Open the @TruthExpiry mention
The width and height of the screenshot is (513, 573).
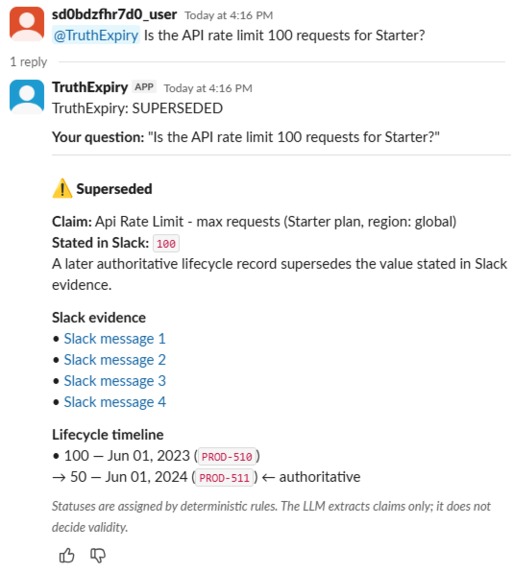[x=96, y=35]
